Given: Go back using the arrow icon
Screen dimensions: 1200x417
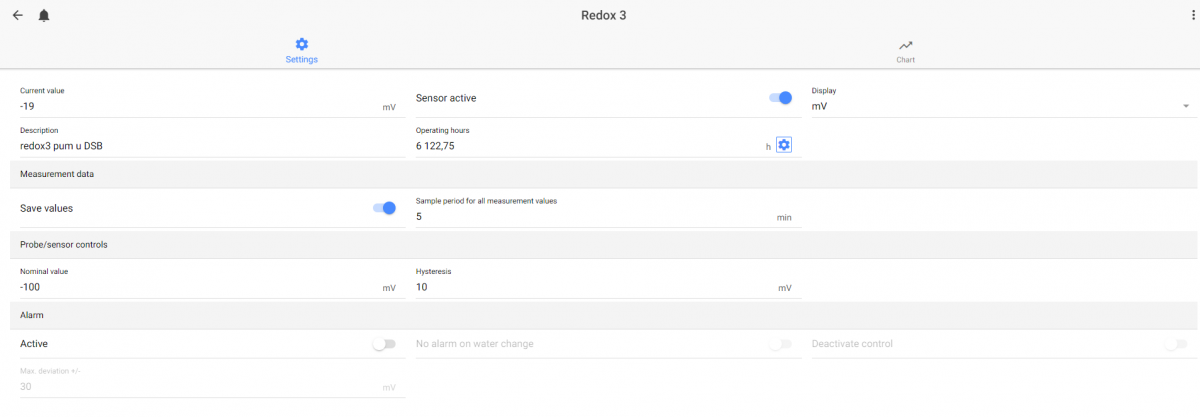Looking at the screenshot, I should (17, 15).
